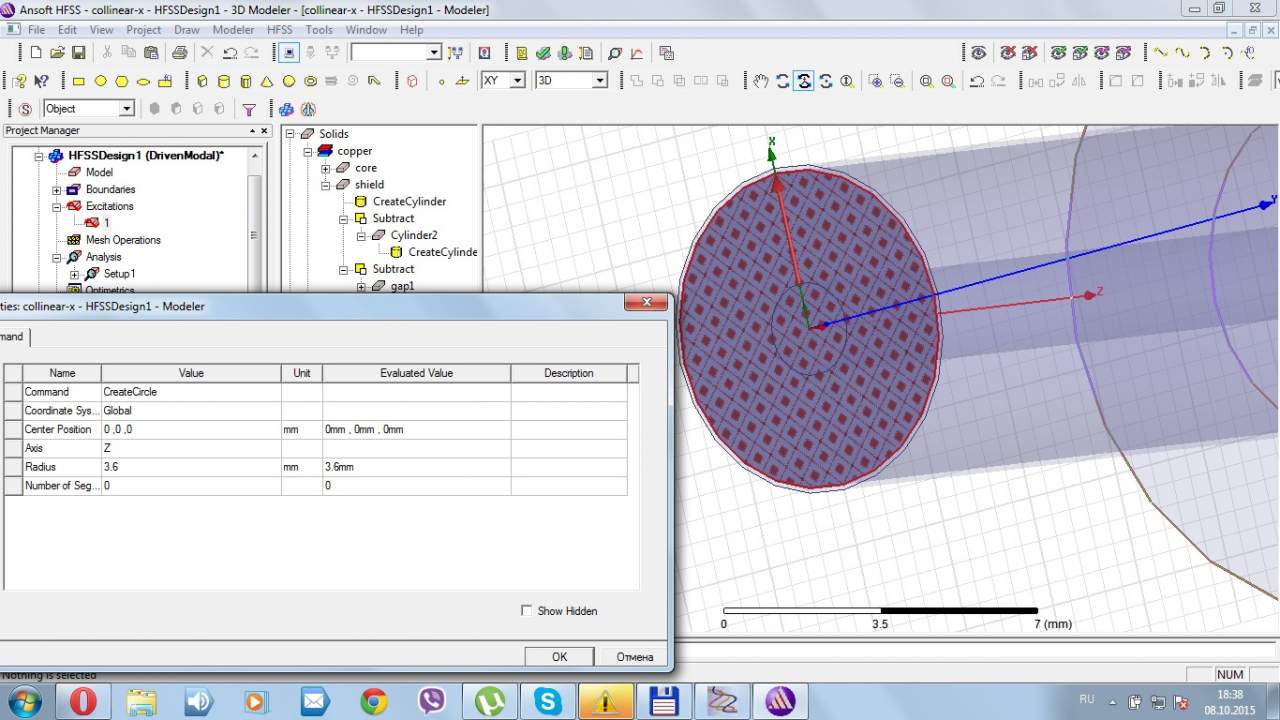Click the Print icon in toolbar
Image resolution: width=1280 pixels, height=720 pixels.
click(x=179, y=53)
